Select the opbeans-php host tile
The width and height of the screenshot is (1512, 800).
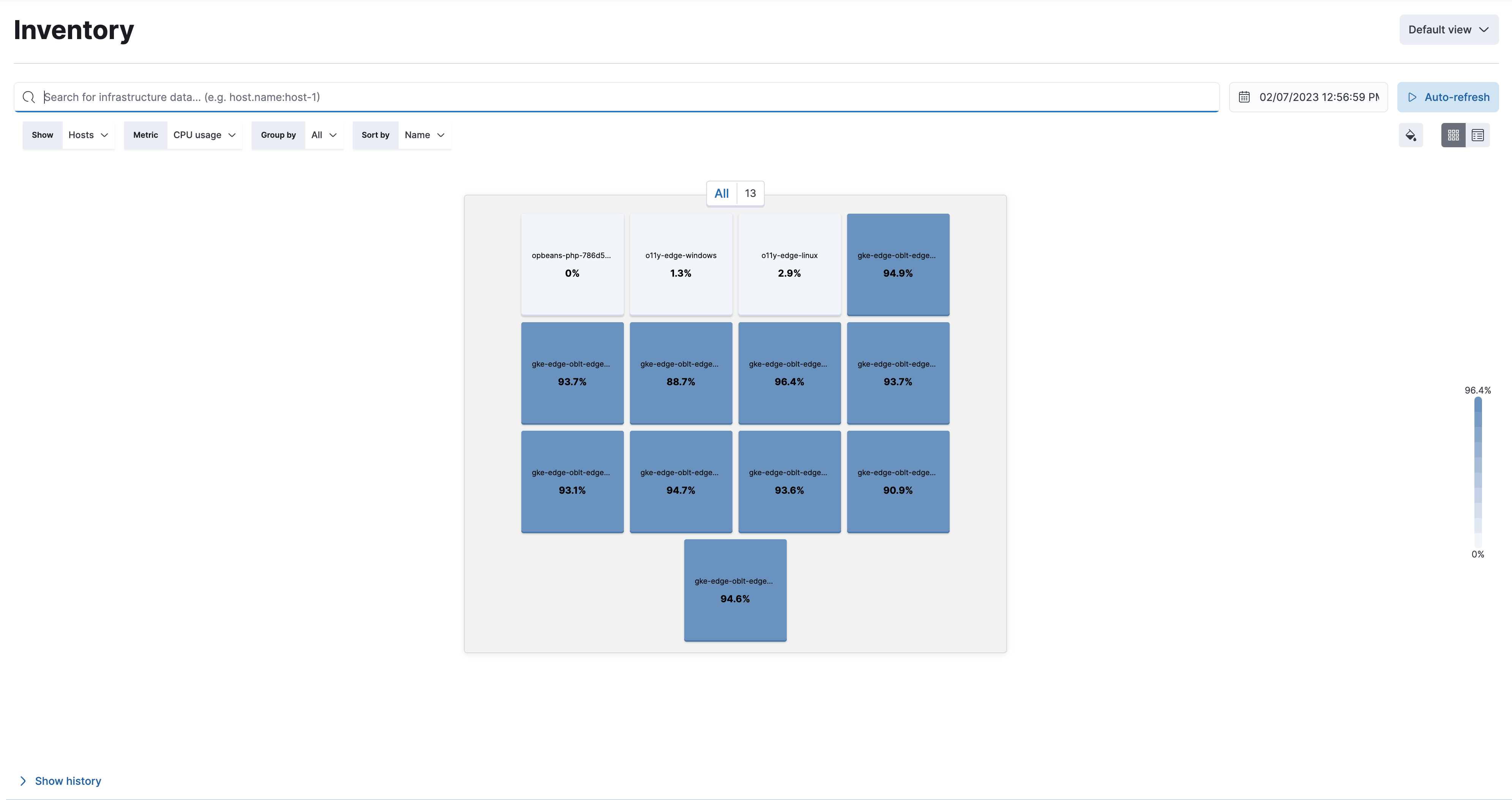click(572, 264)
